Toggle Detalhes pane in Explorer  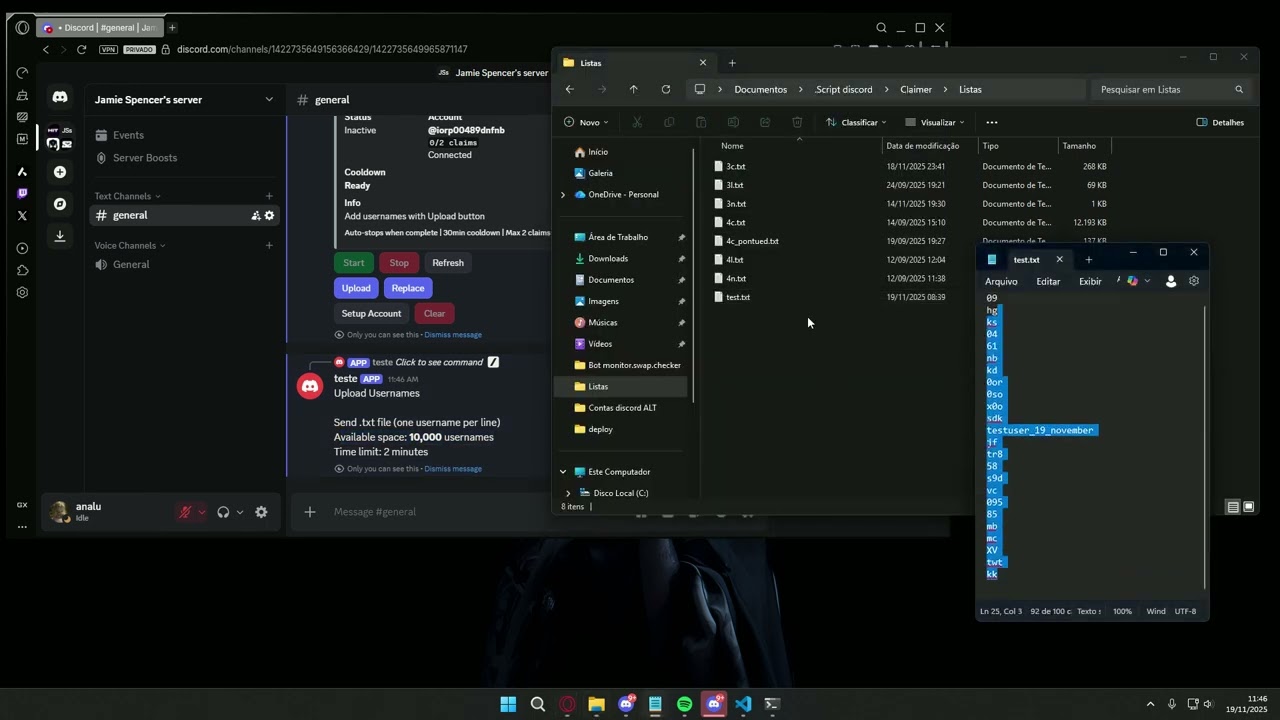tap(1220, 122)
